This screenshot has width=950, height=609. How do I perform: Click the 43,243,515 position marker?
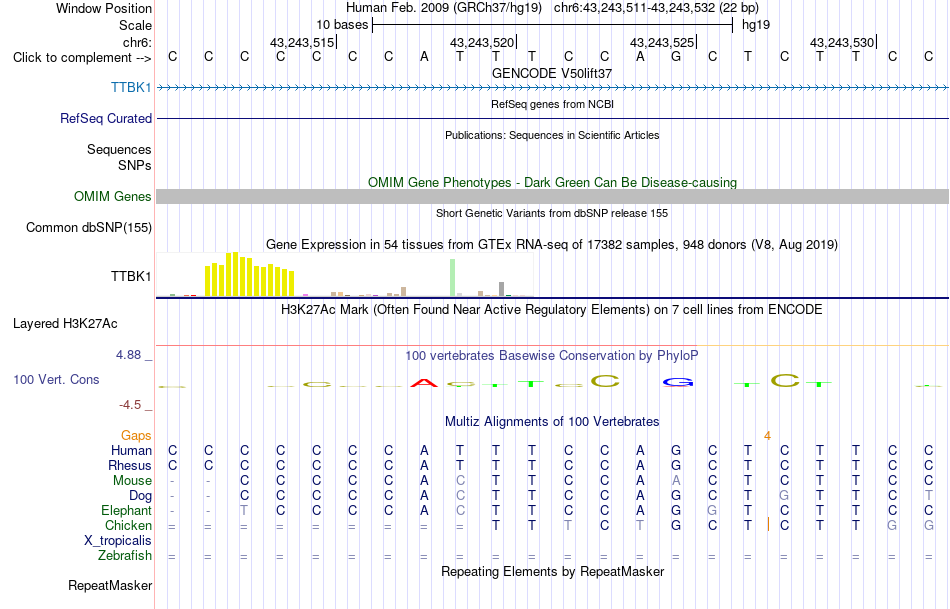coord(302,42)
